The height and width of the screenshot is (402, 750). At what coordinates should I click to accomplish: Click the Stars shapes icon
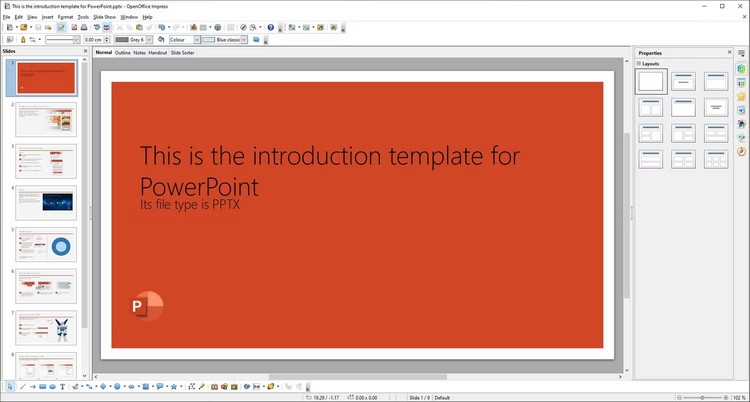(x=174, y=387)
